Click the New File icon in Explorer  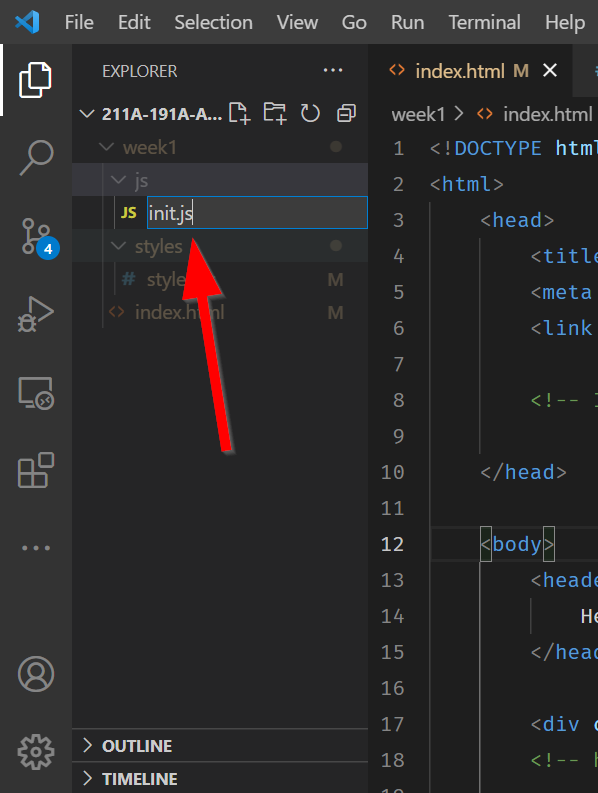(x=239, y=113)
